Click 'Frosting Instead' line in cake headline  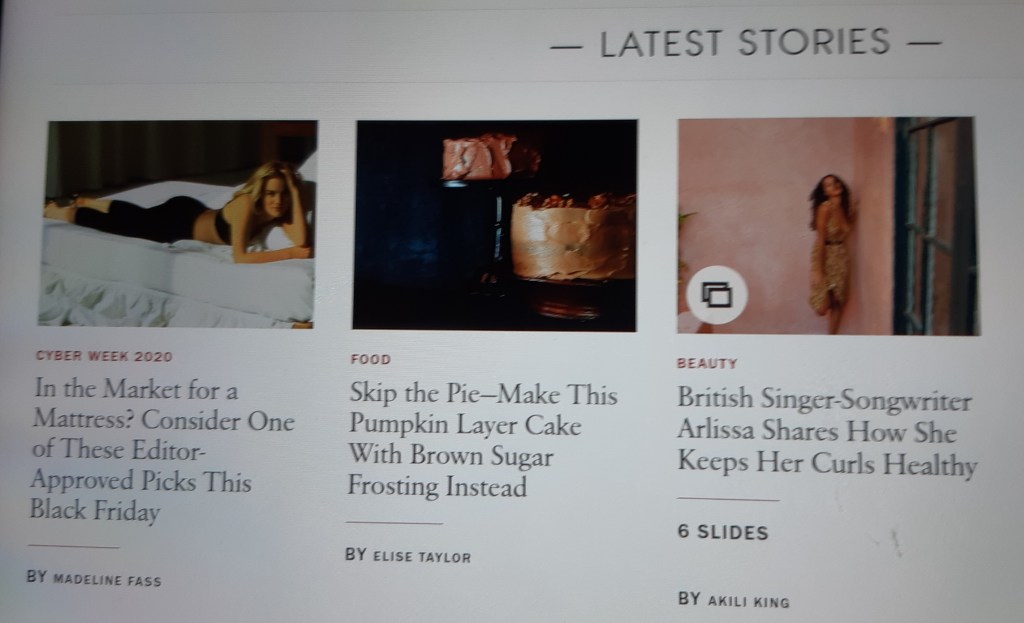[x=437, y=487]
